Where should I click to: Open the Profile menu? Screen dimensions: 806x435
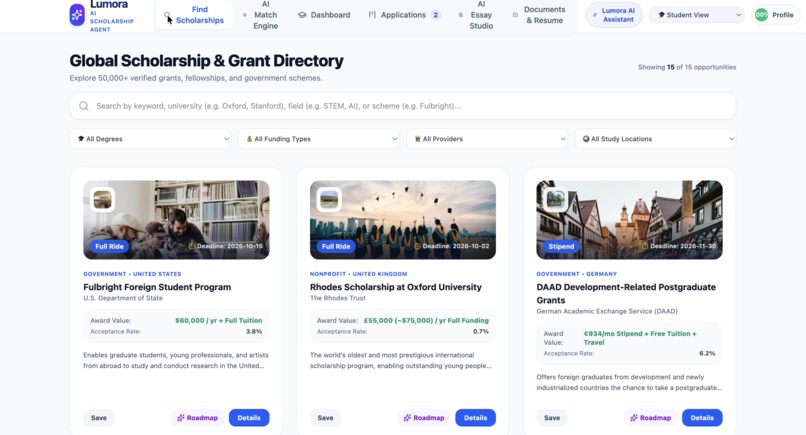tap(776, 15)
